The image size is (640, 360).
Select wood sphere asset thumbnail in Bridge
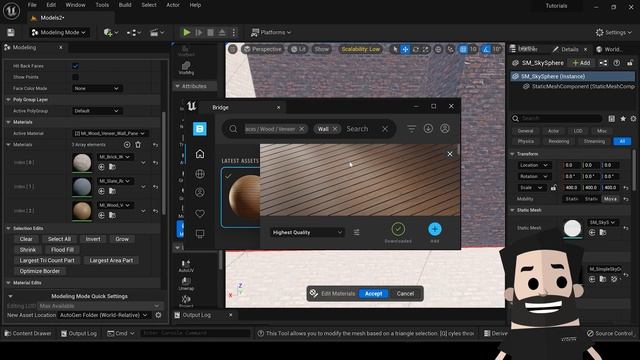click(x=241, y=198)
